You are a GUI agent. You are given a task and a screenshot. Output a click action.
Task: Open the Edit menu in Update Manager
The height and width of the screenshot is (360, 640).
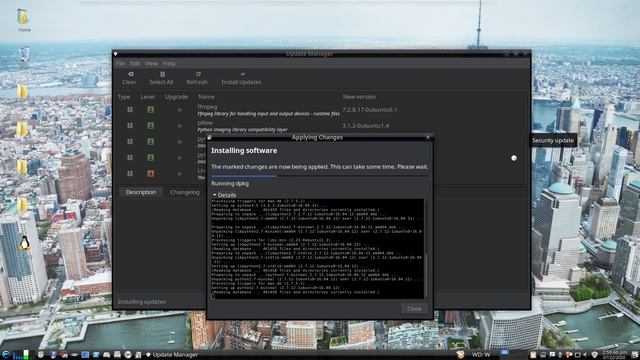(135, 63)
